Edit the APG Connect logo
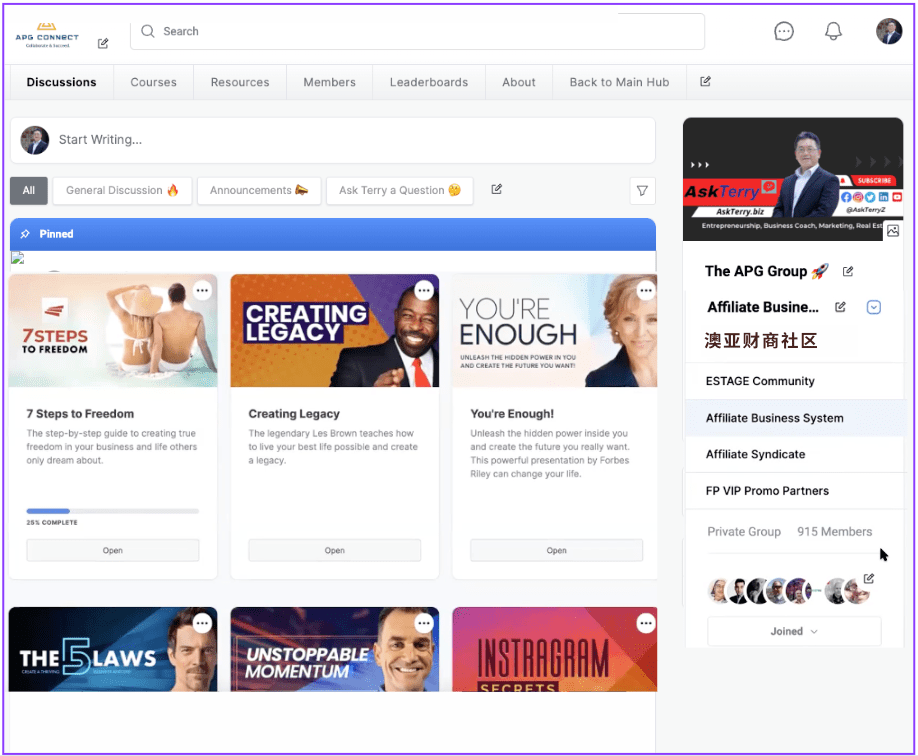Screen dimensions: 918x756 click(103, 43)
